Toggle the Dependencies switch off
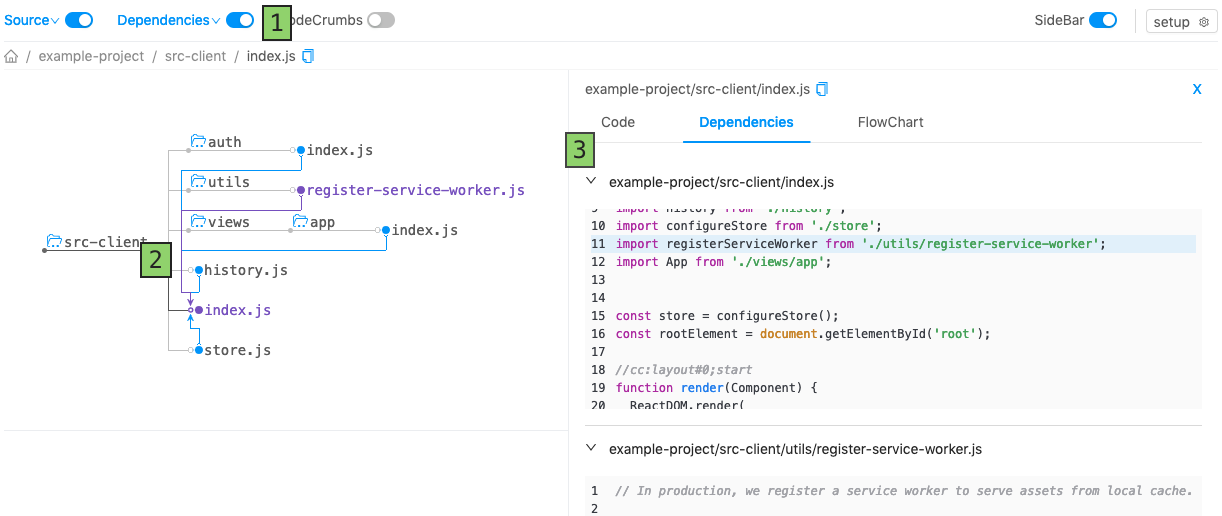 (240, 20)
